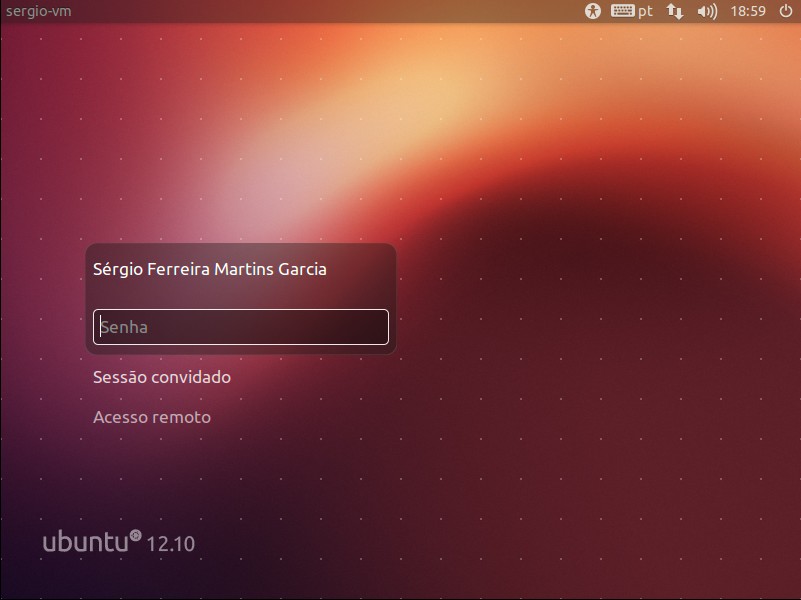
Task: Open the network connections indicator
Action: (675, 11)
